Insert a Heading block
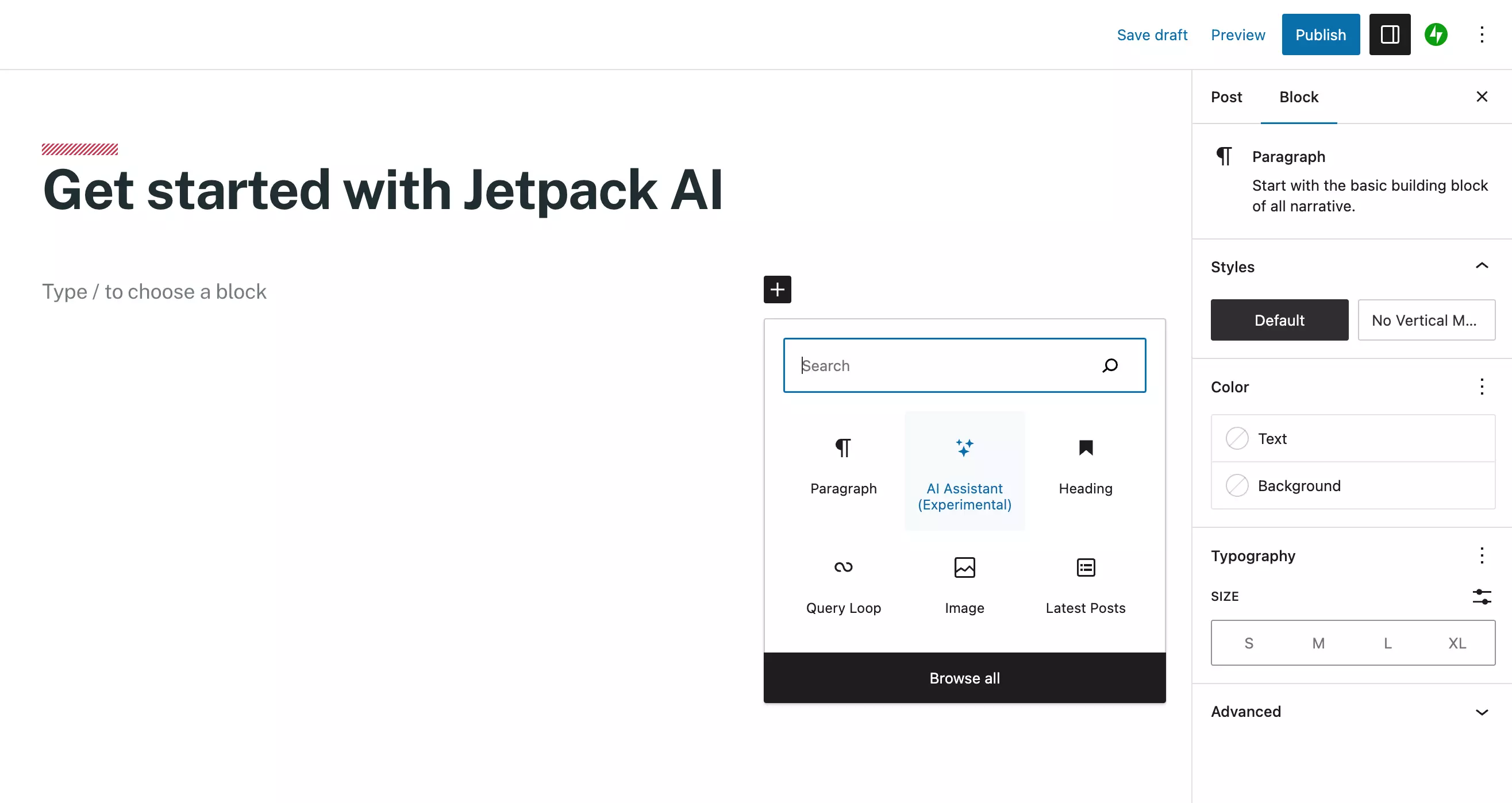Image resolution: width=1512 pixels, height=803 pixels. [1085, 470]
